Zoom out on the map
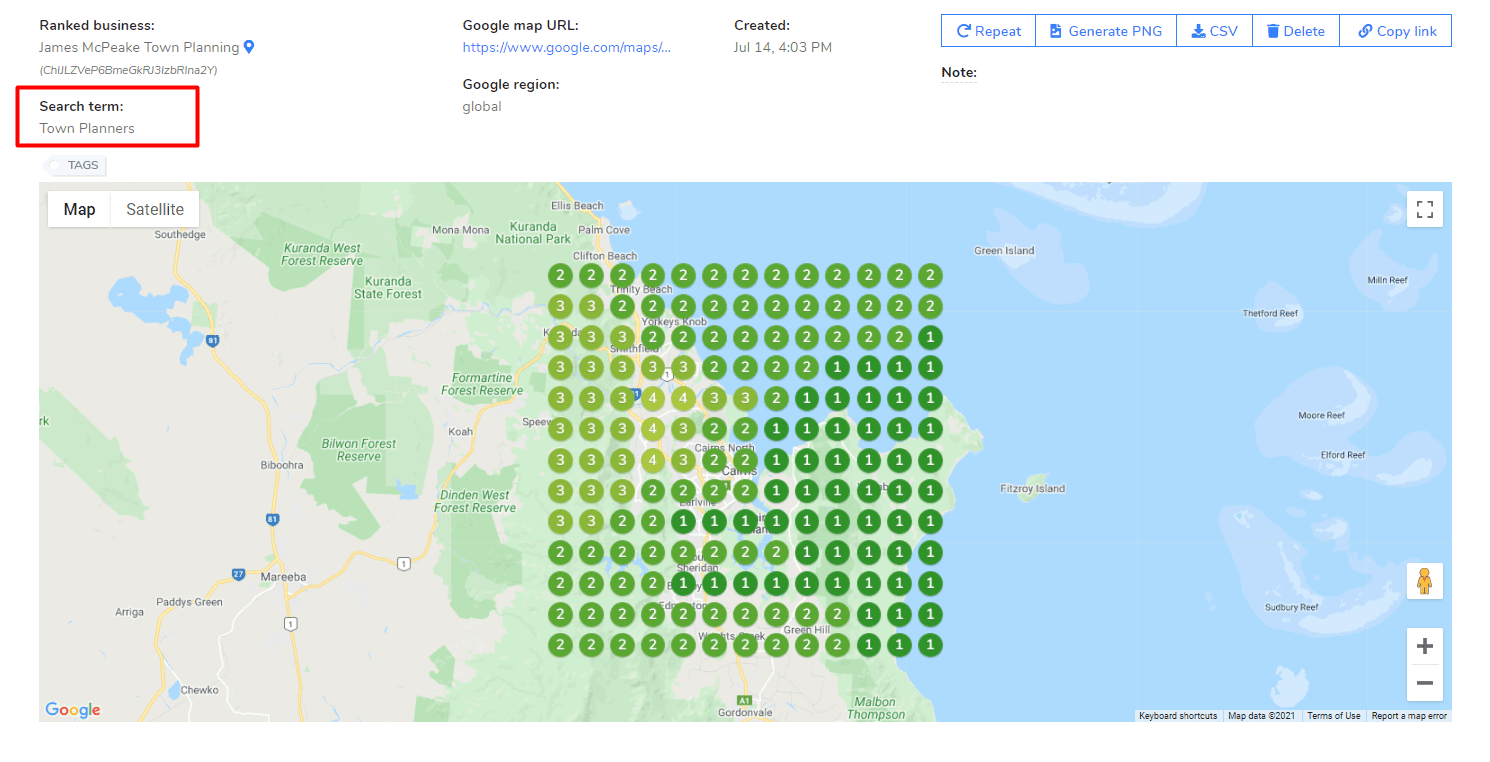This screenshot has width=1490, height=762. 1425,683
